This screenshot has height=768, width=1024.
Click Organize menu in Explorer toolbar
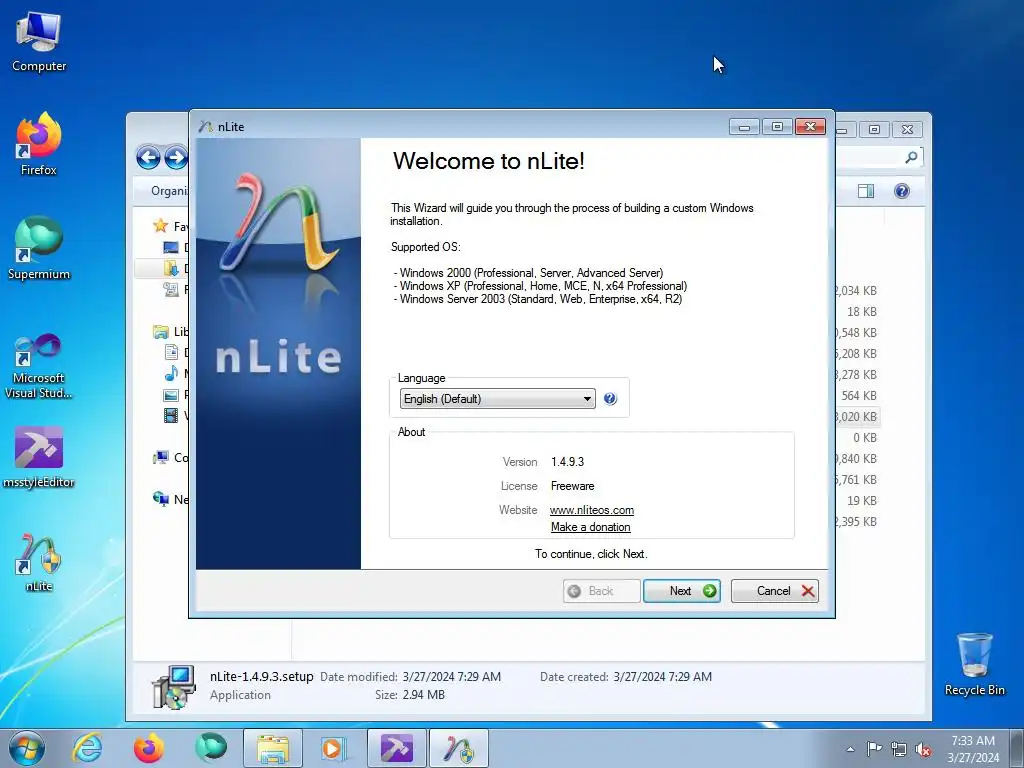coord(169,191)
